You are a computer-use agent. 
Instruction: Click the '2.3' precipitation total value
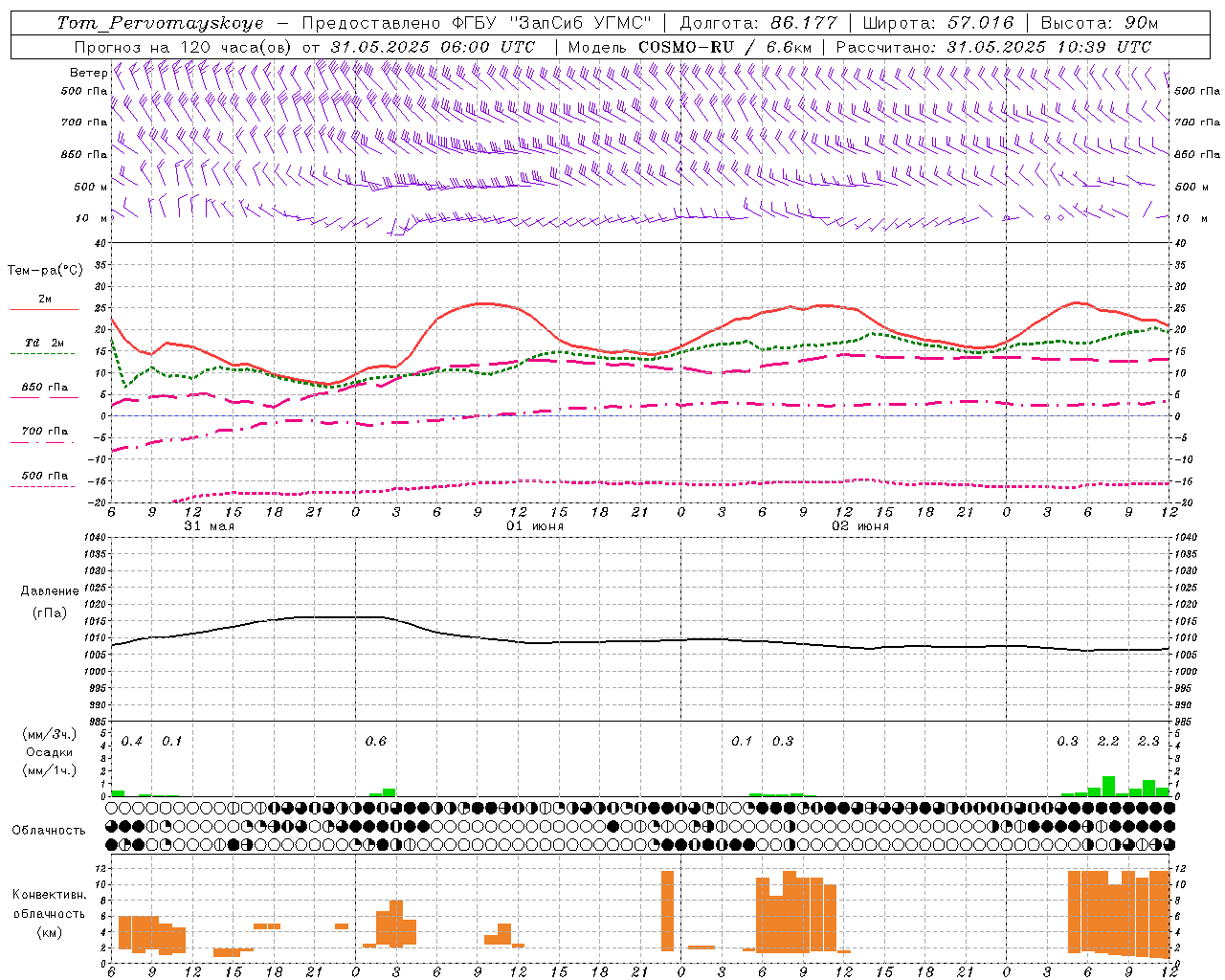tap(1148, 741)
